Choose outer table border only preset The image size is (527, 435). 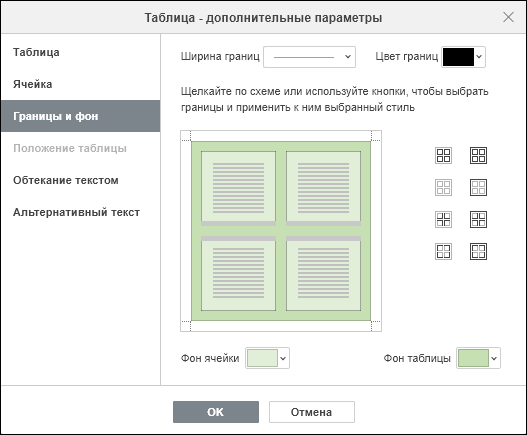(x=478, y=187)
